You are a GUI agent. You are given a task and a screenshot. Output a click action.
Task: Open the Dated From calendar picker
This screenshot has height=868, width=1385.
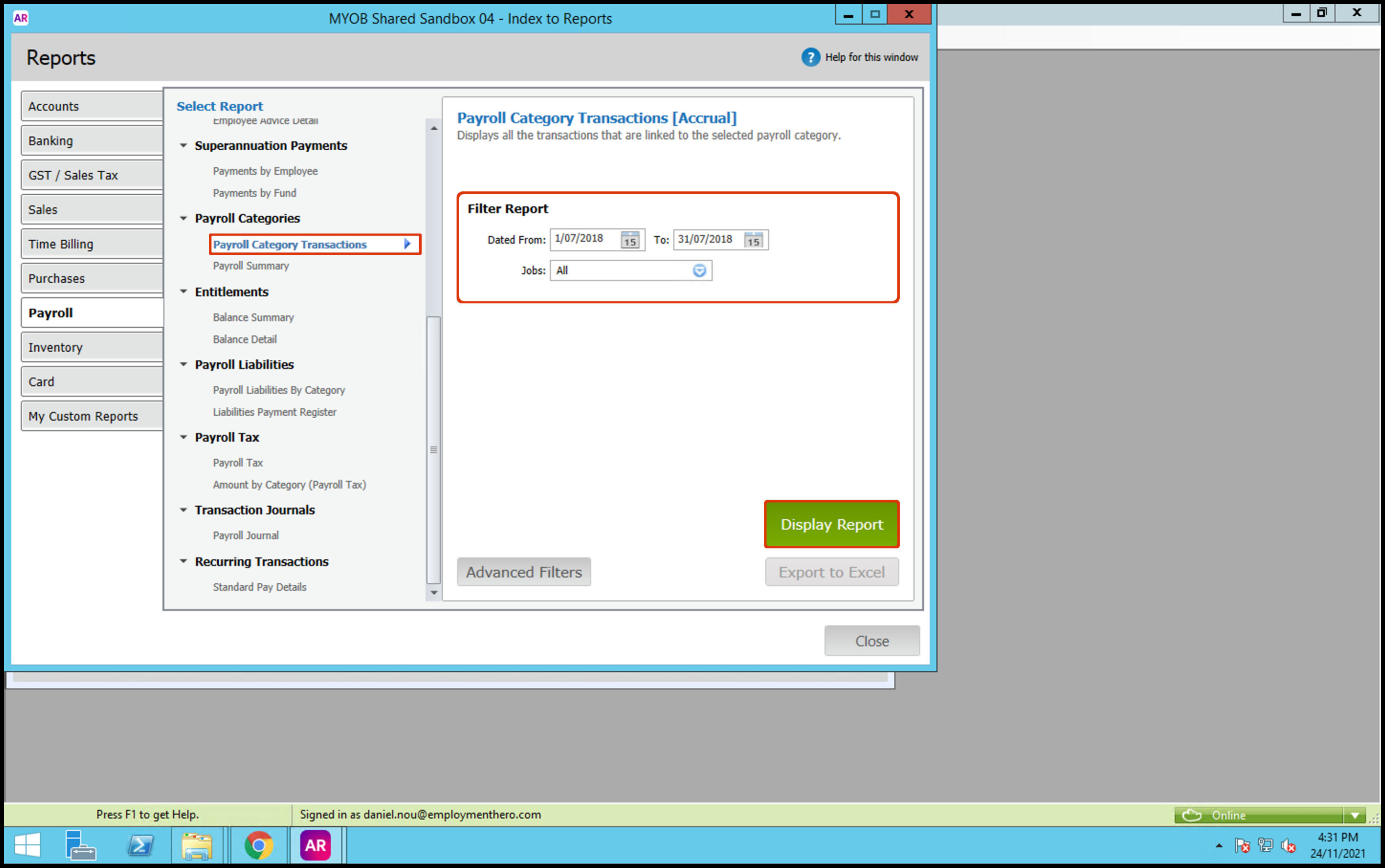(x=629, y=240)
